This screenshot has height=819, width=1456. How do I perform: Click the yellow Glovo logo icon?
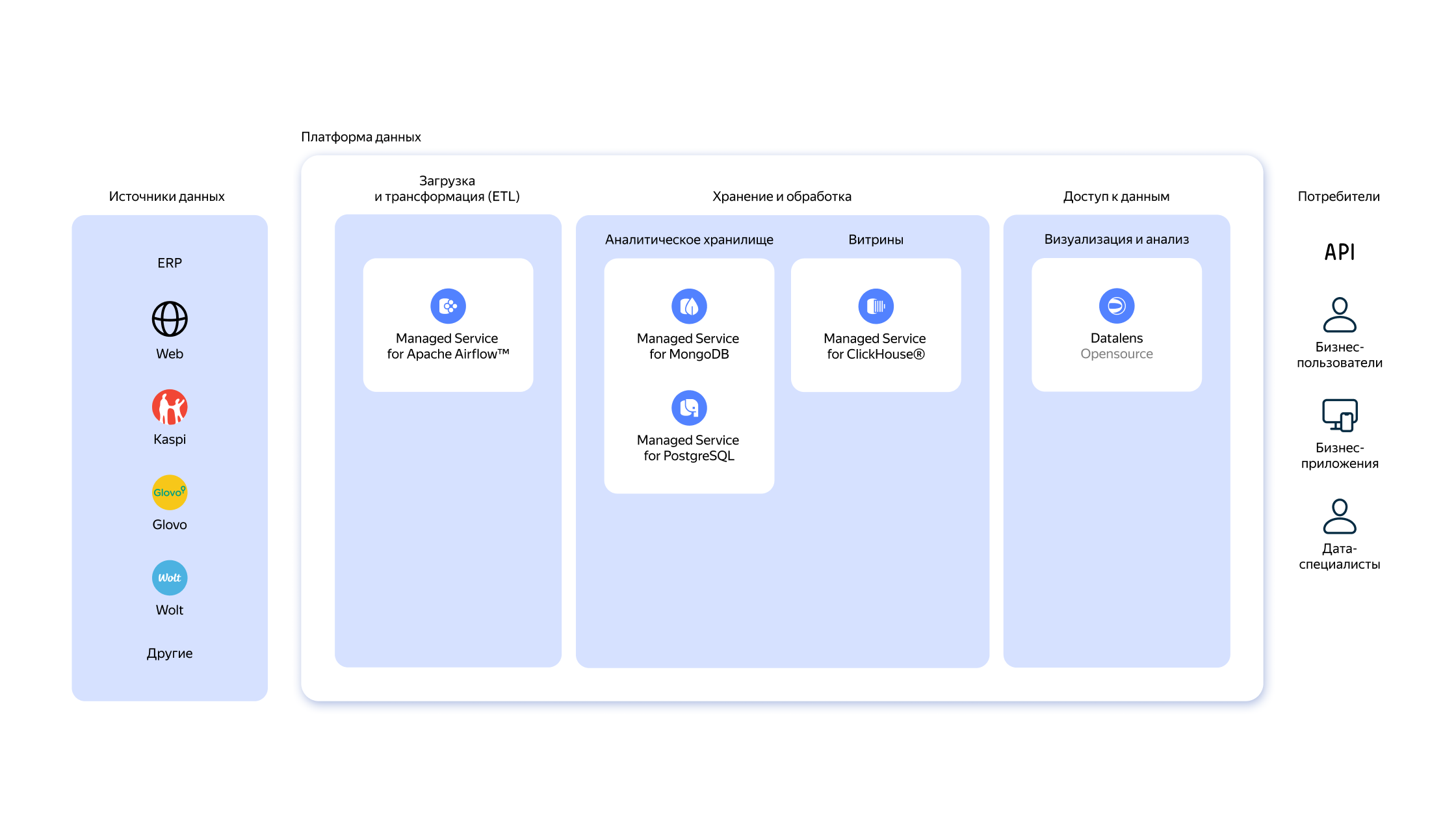170,493
